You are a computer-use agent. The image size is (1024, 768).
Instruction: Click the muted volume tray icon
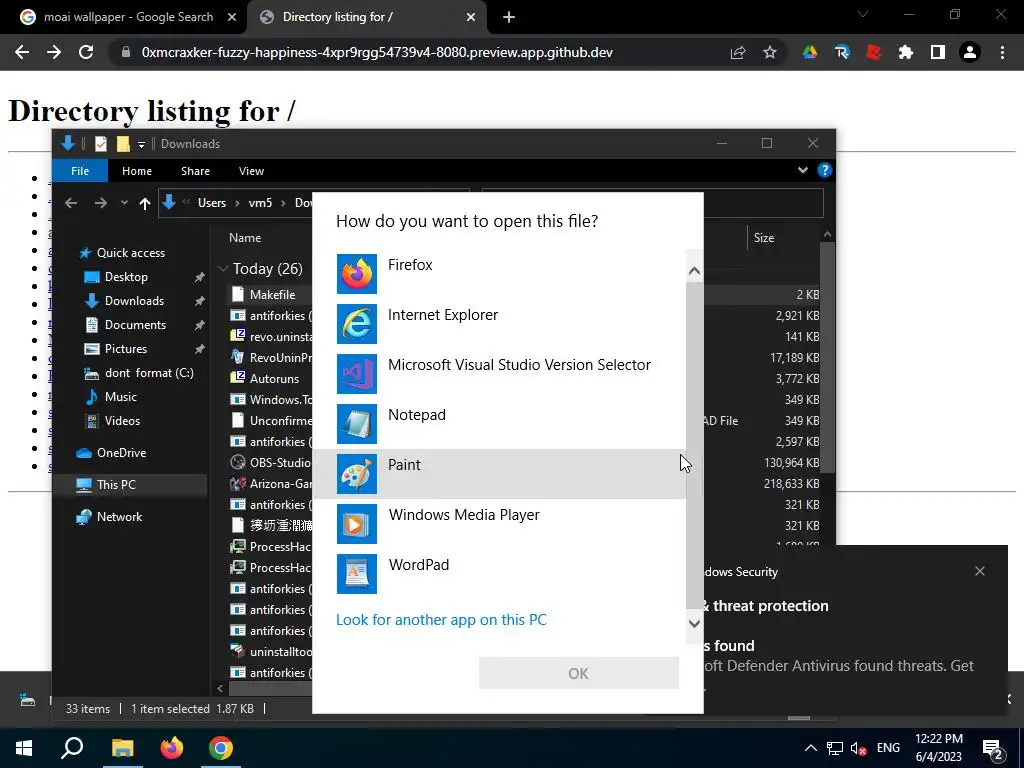coord(858,748)
